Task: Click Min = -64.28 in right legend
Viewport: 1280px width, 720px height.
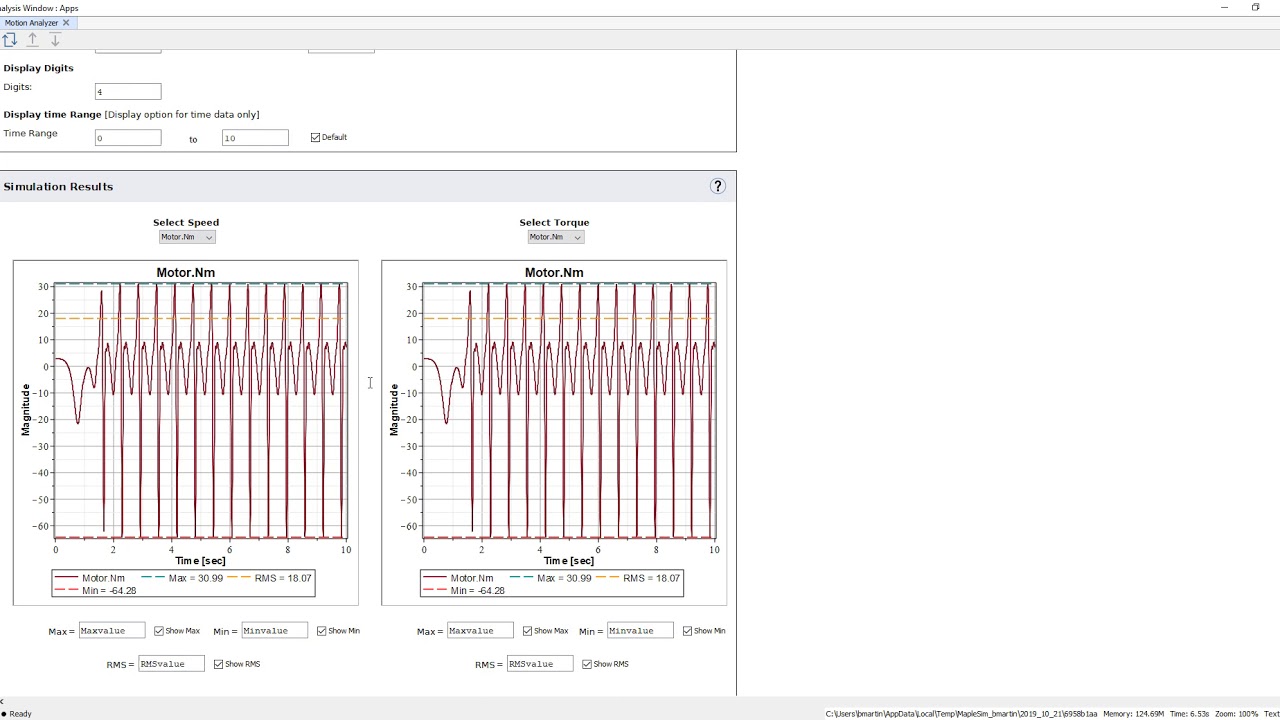Action: tap(479, 591)
